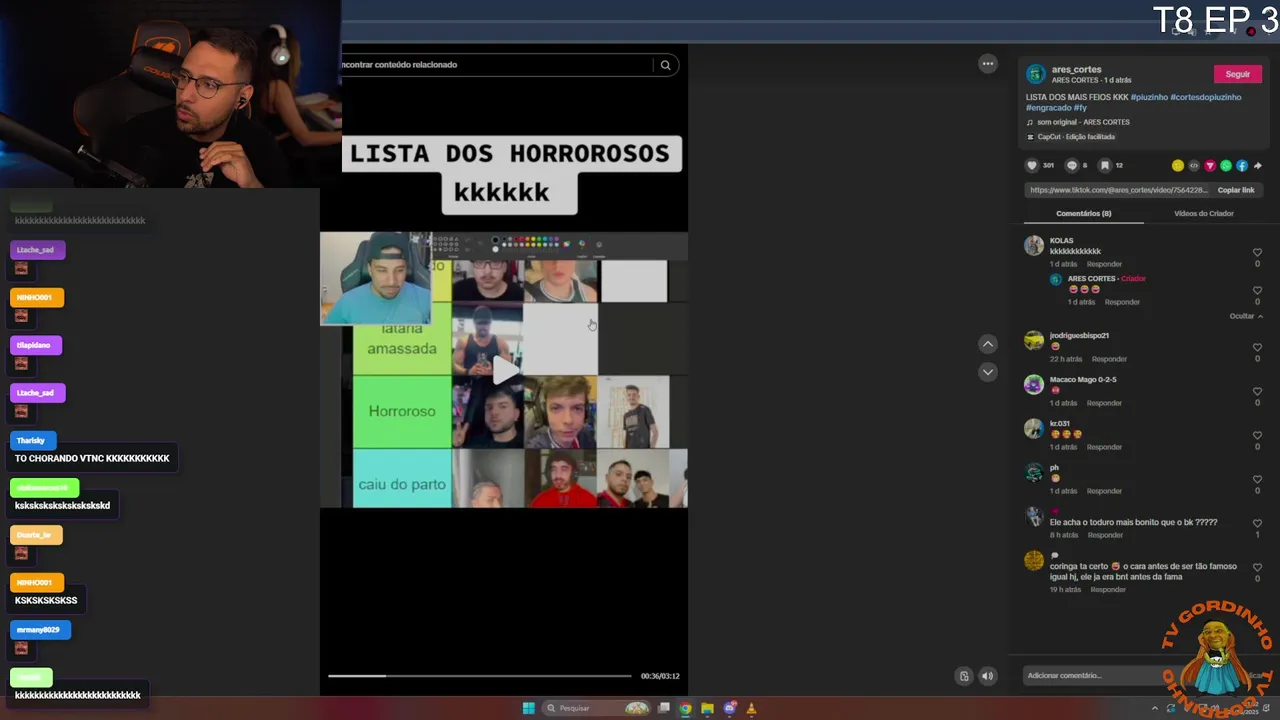This screenshot has width=1280, height=720.
Task: Go to previous video with up arrow
Action: (x=988, y=344)
